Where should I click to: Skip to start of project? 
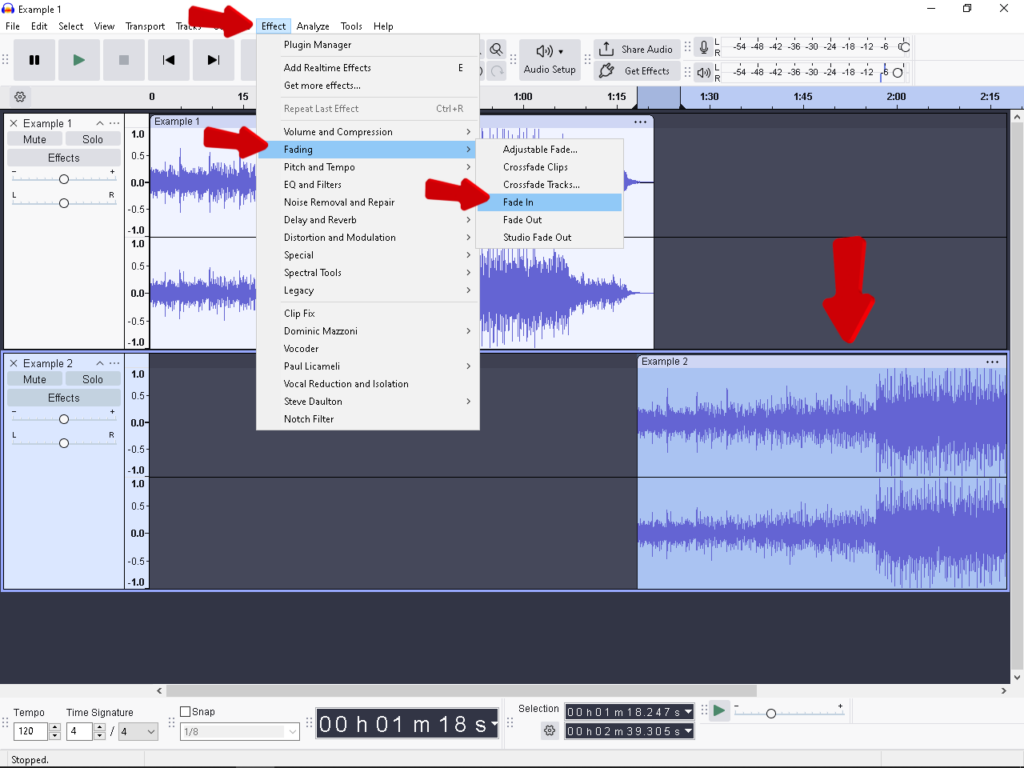click(x=168, y=60)
